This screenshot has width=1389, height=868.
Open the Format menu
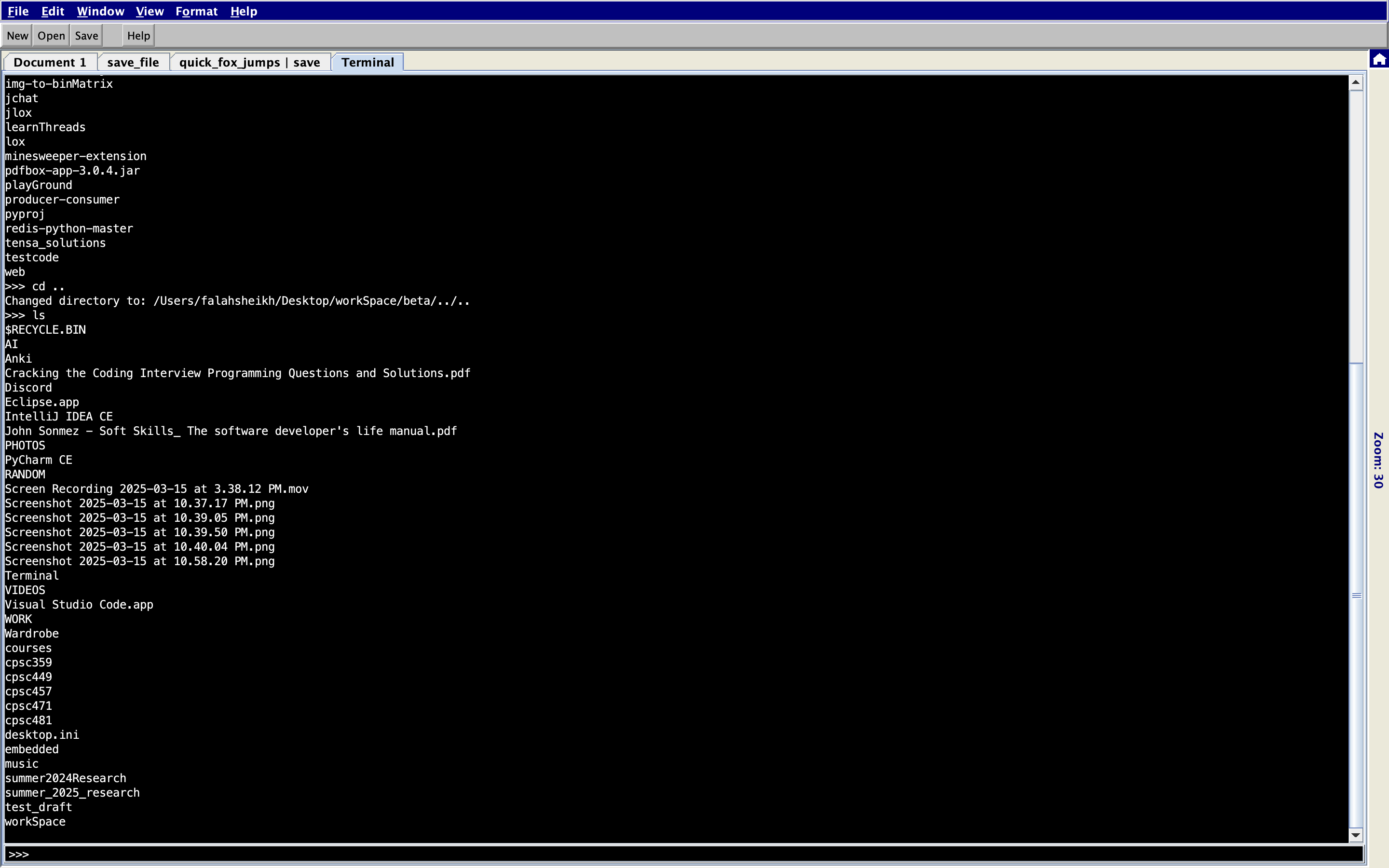196,11
